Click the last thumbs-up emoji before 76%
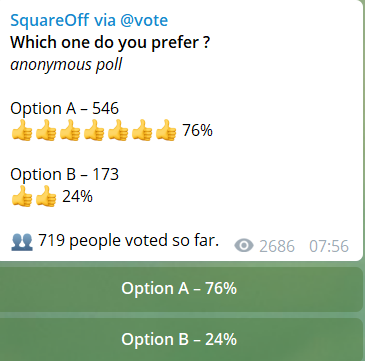 [166, 131]
